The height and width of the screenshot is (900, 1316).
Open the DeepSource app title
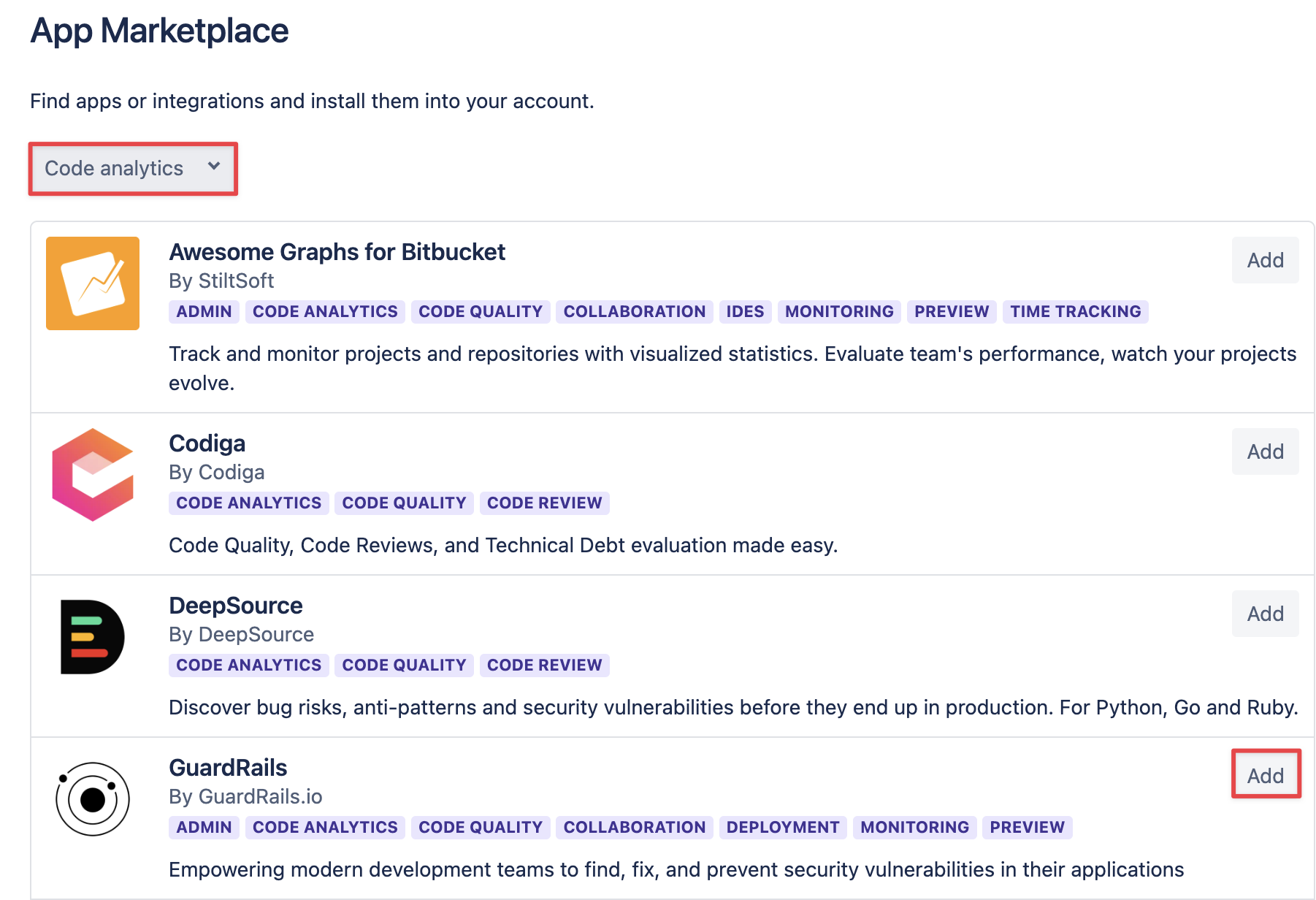(235, 606)
